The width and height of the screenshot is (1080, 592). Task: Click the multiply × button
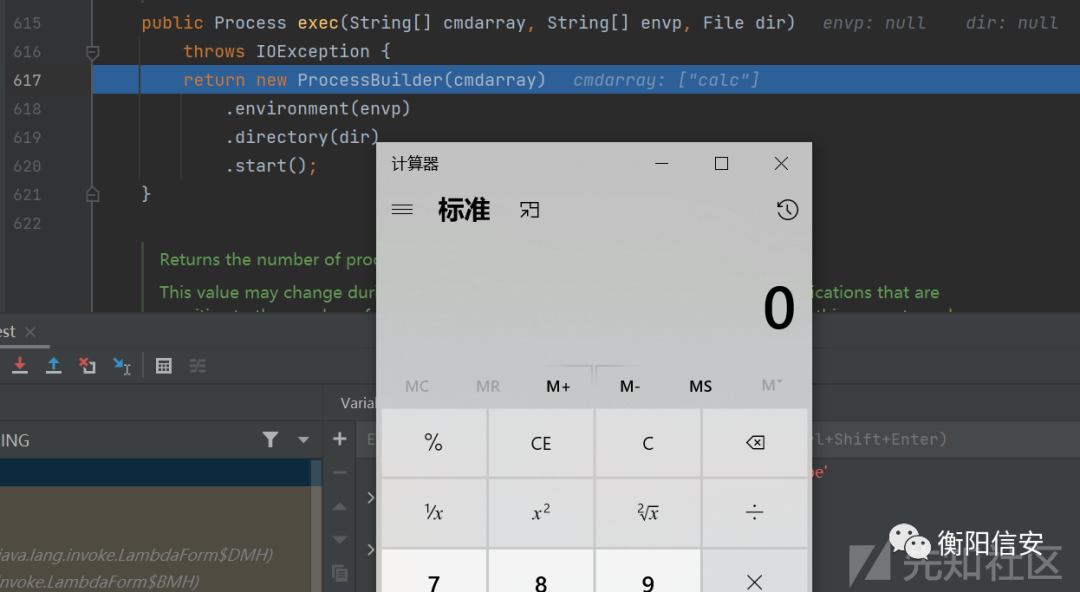755,571
